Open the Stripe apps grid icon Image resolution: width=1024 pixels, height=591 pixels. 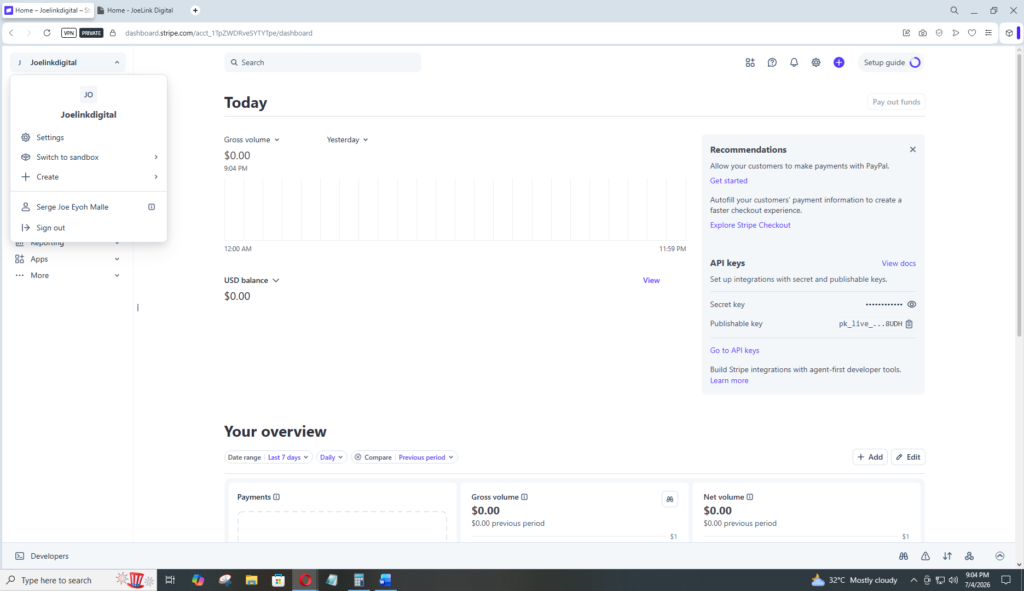(x=750, y=63)
